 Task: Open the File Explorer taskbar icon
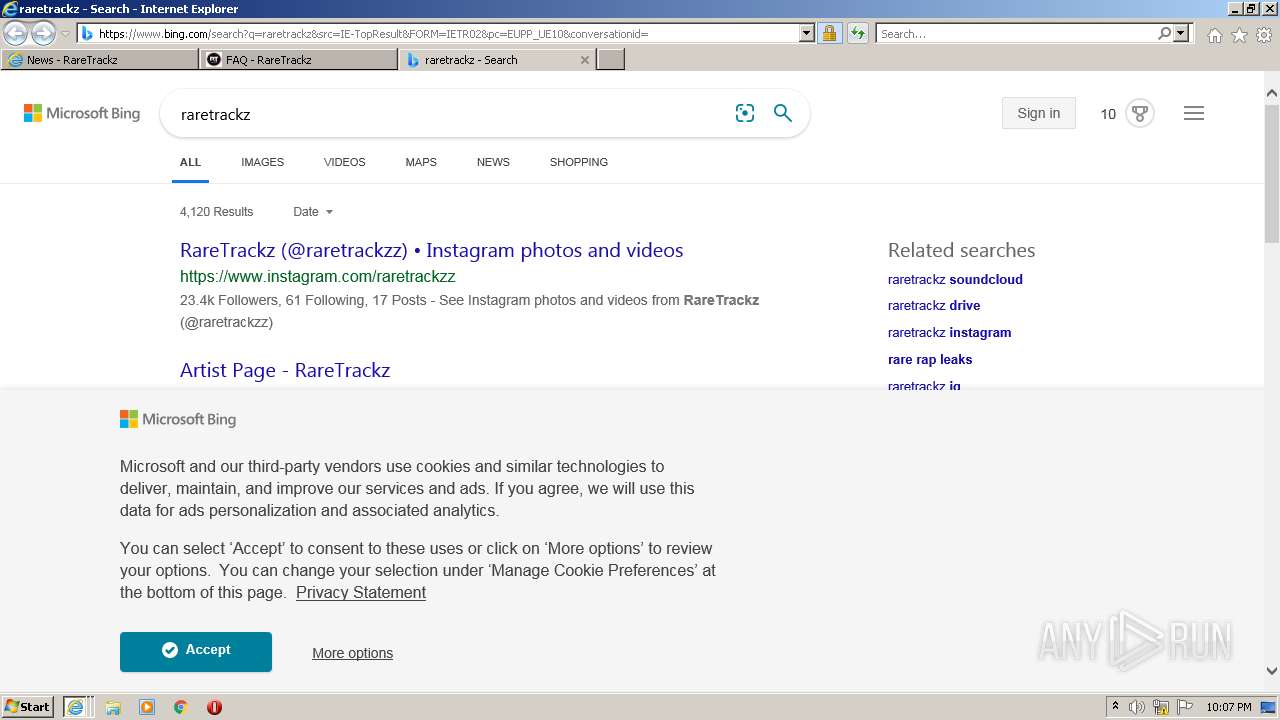pyautogui.click(x=113, y=707)
